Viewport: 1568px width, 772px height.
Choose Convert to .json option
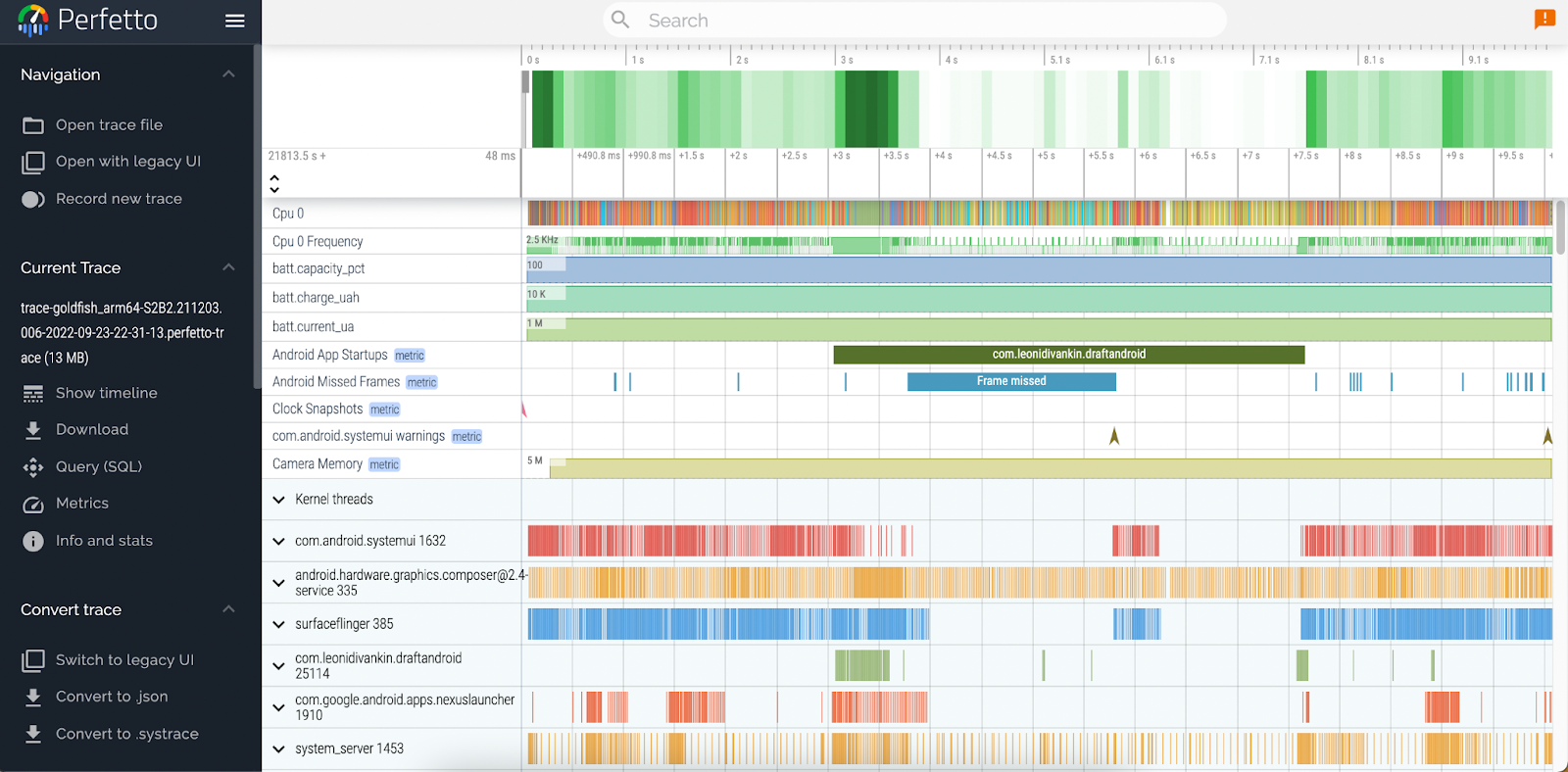[112, 697]
